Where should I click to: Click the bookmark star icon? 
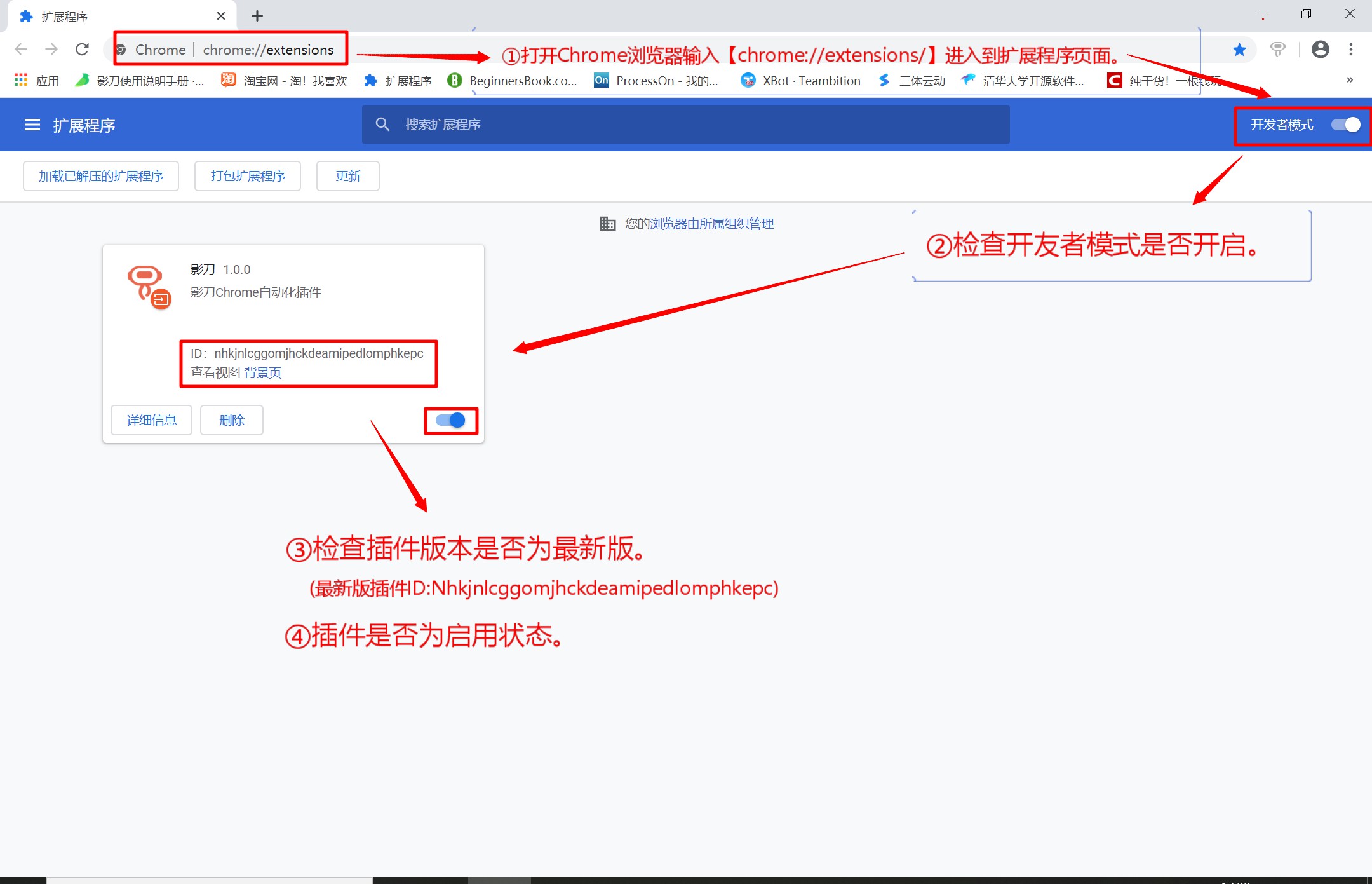point(1239,50)
